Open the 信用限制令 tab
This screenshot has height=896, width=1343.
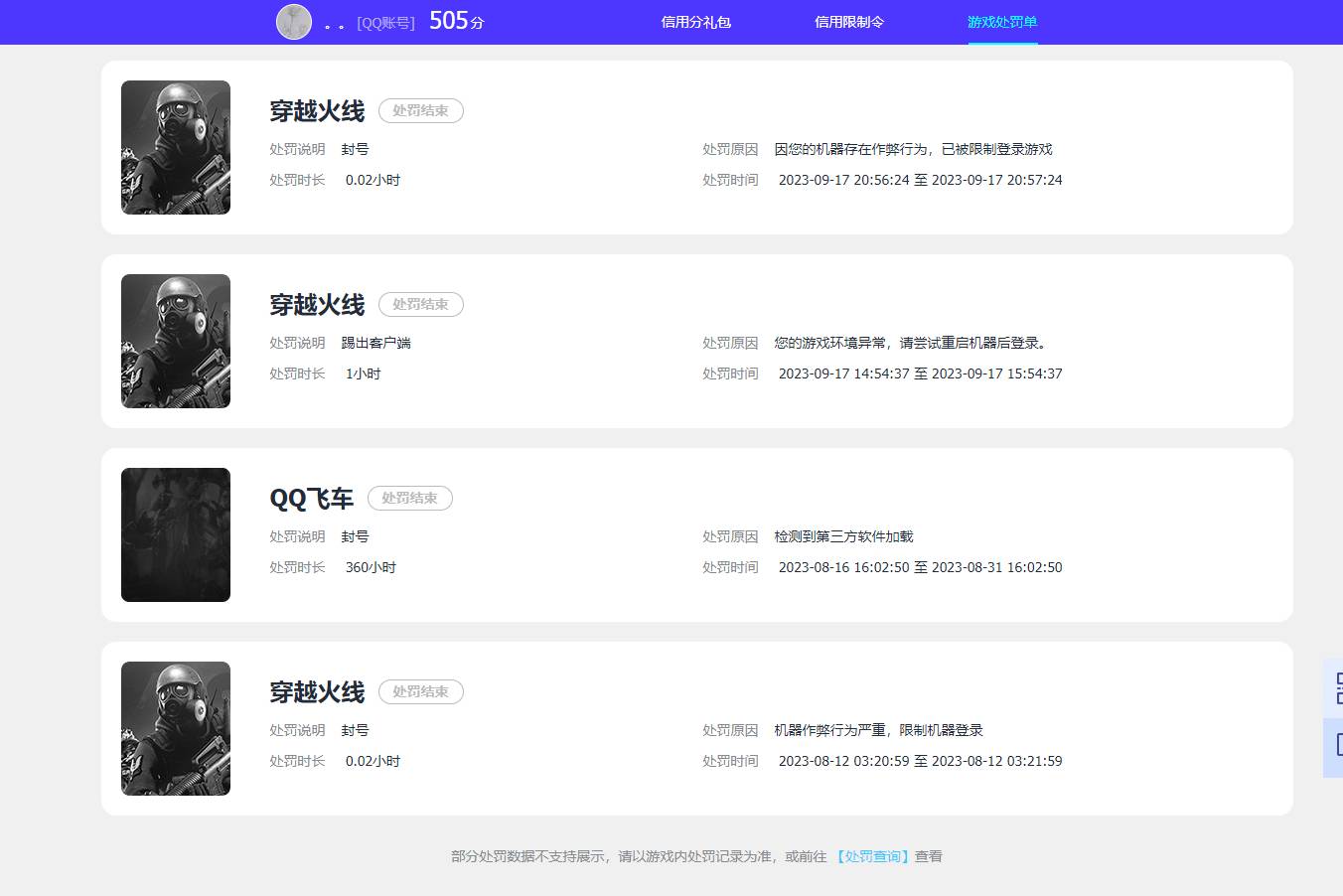849,22
